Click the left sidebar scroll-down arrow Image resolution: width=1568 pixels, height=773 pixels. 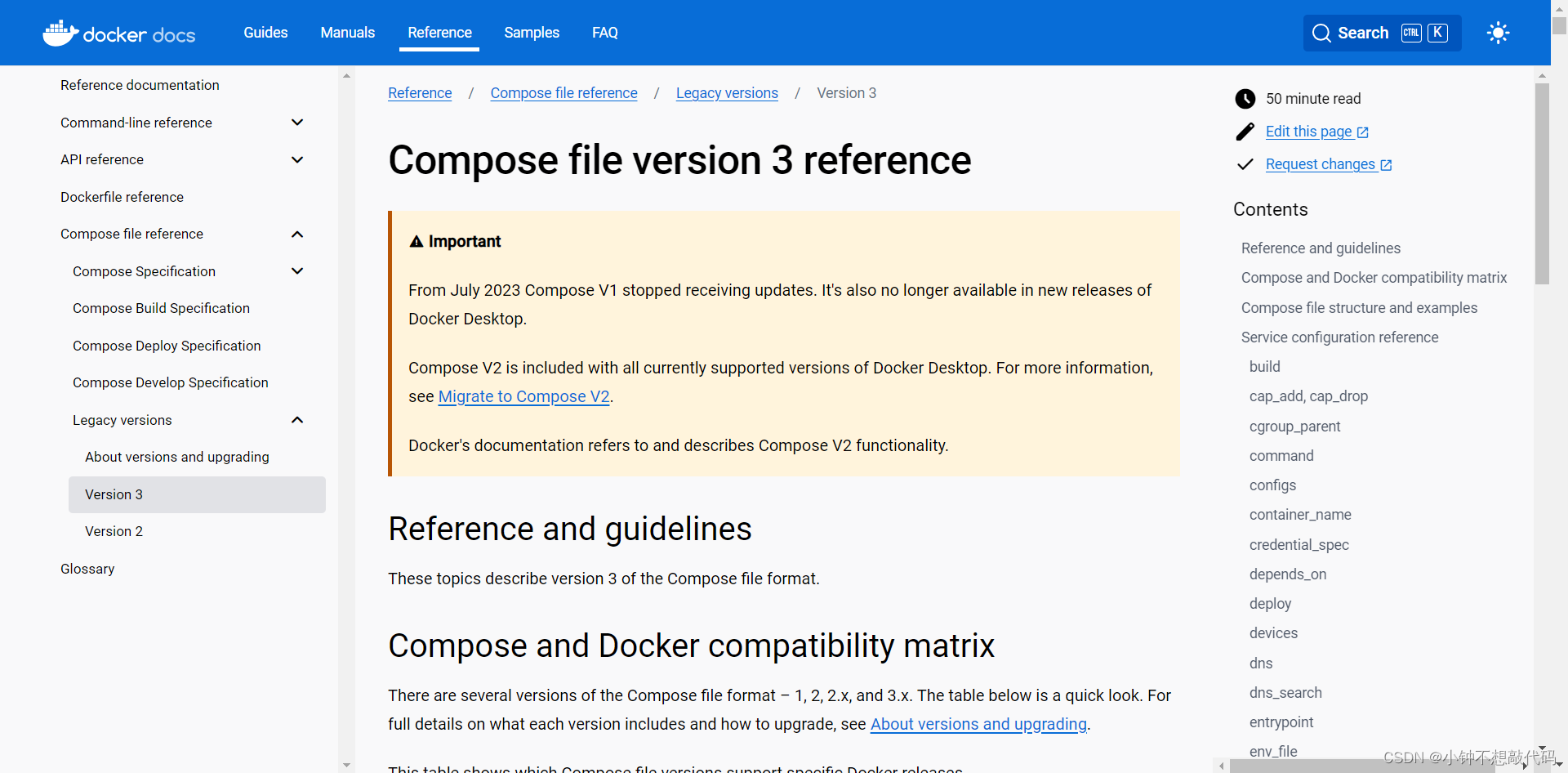[347, 766]
